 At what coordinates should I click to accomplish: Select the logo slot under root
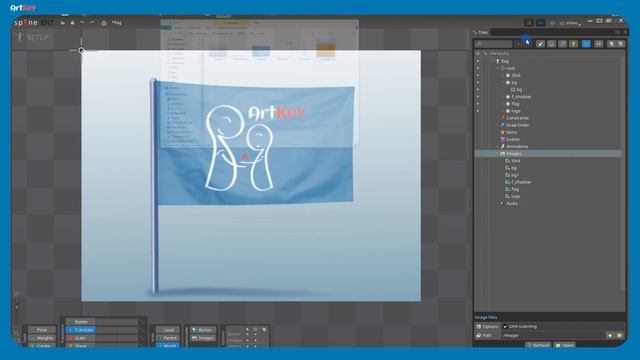coord(516,111)
